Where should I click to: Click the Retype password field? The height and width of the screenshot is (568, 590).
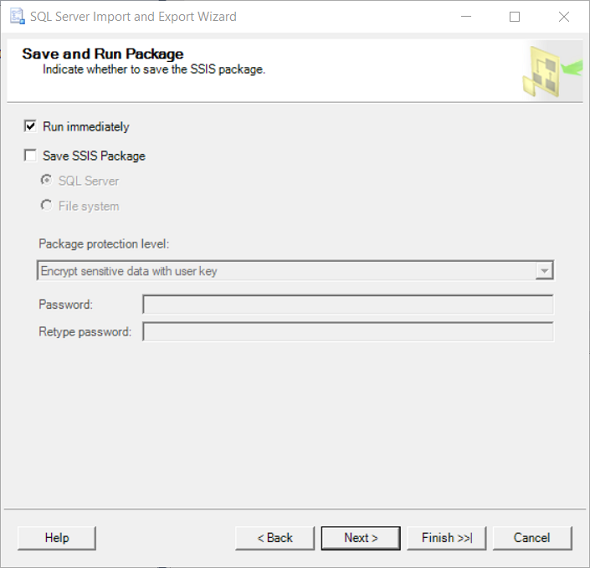click(x=348, y=331)
